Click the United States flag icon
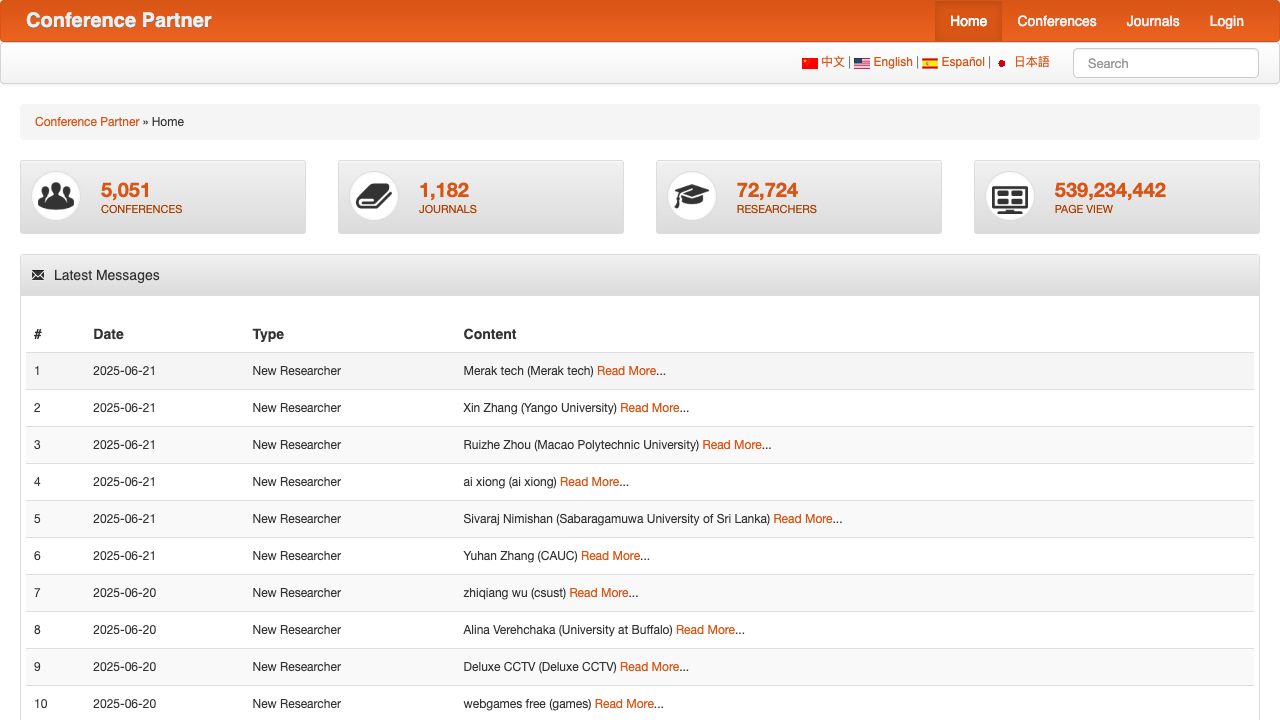Viewport: 1280px width, 720px height. tap(862, 63)
